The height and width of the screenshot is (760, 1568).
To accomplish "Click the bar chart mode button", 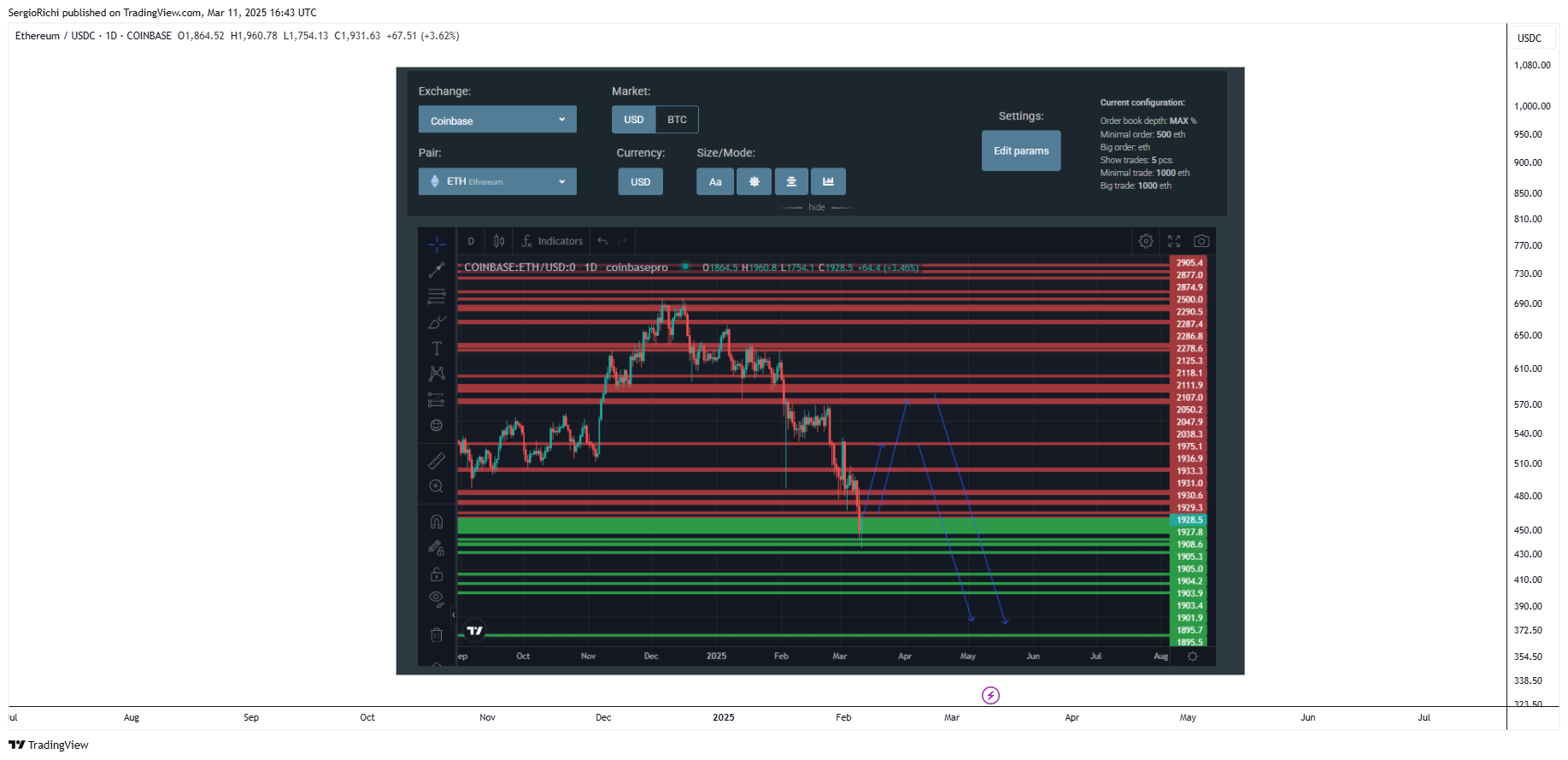I will point(828,181).
